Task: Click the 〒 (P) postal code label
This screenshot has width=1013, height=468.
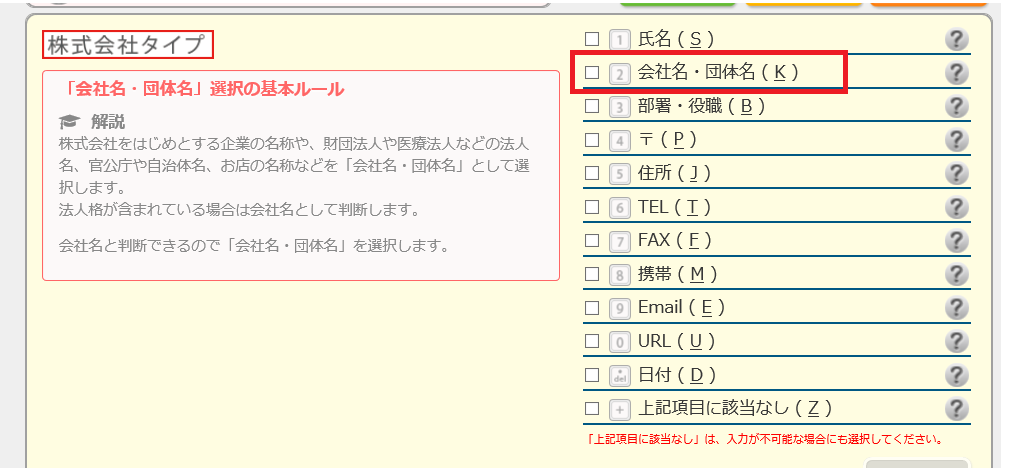Action: pyautogui.click(x=667, y=140)
